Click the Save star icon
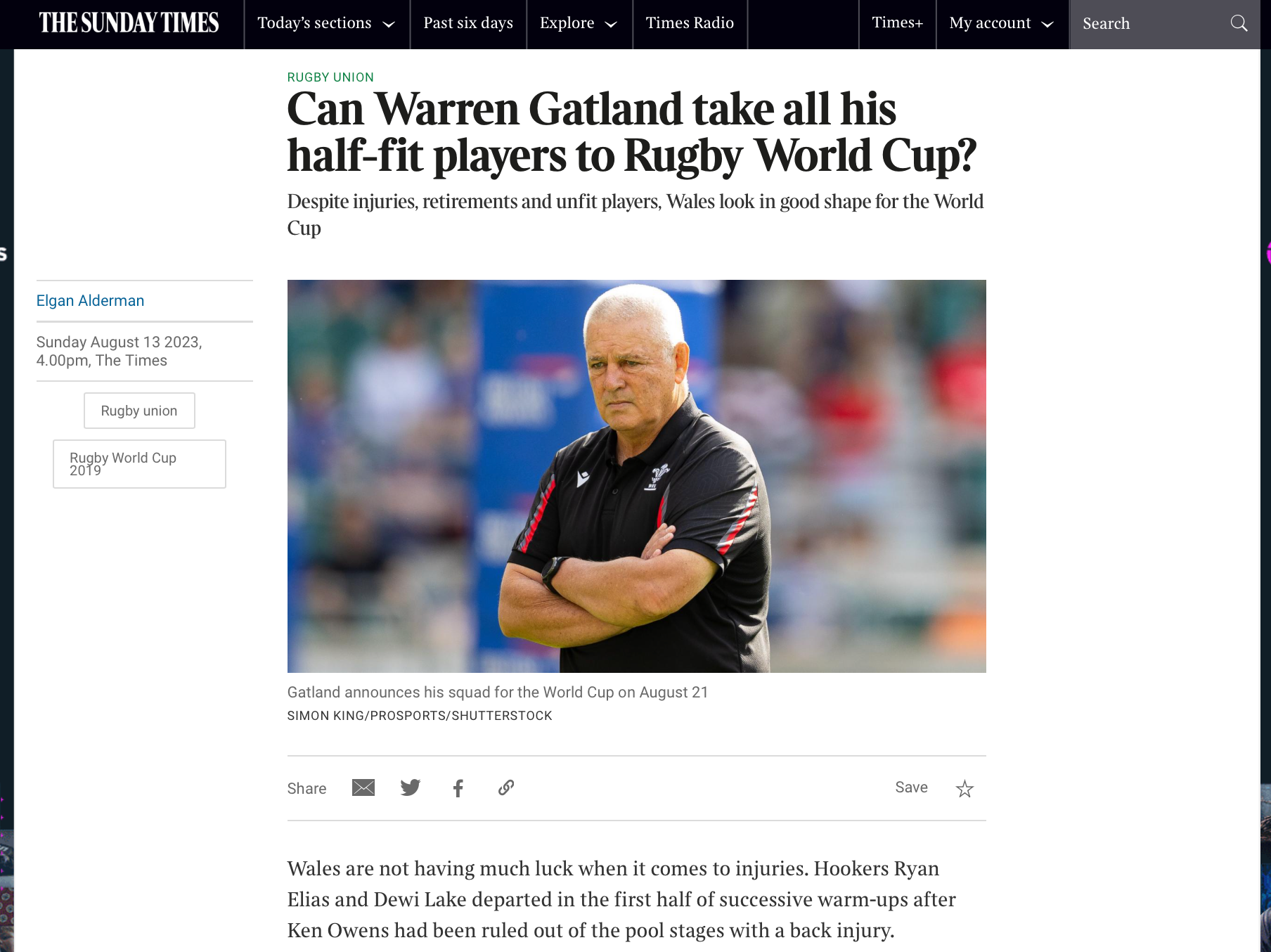The height and width of the screenshot is (952, 1271). [x=964, y=789]
